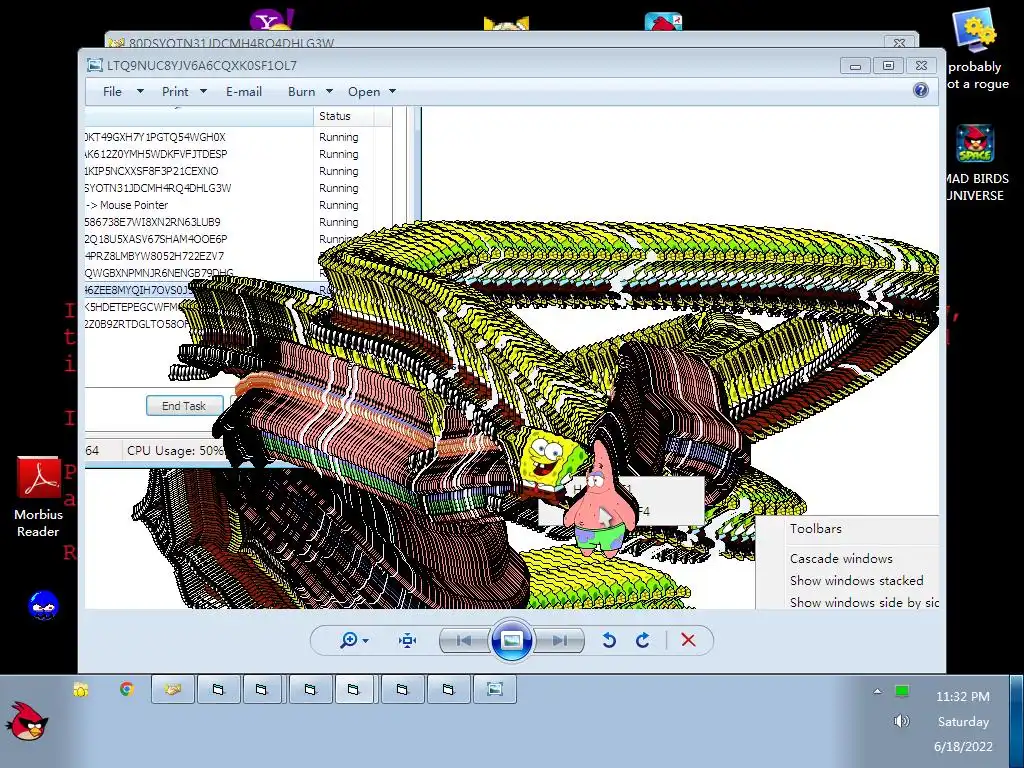Screen dimensions: 1024x768
Task: Minimize the LTQ9NUC8YJV6A6CQXK0SF1OL7 window
Action: tap(856, 65)
